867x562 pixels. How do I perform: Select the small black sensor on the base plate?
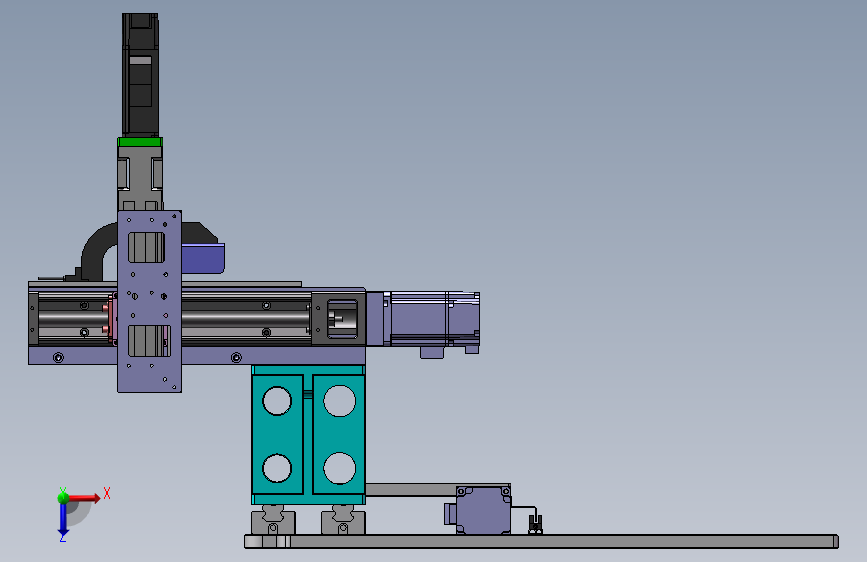[535, 524]
